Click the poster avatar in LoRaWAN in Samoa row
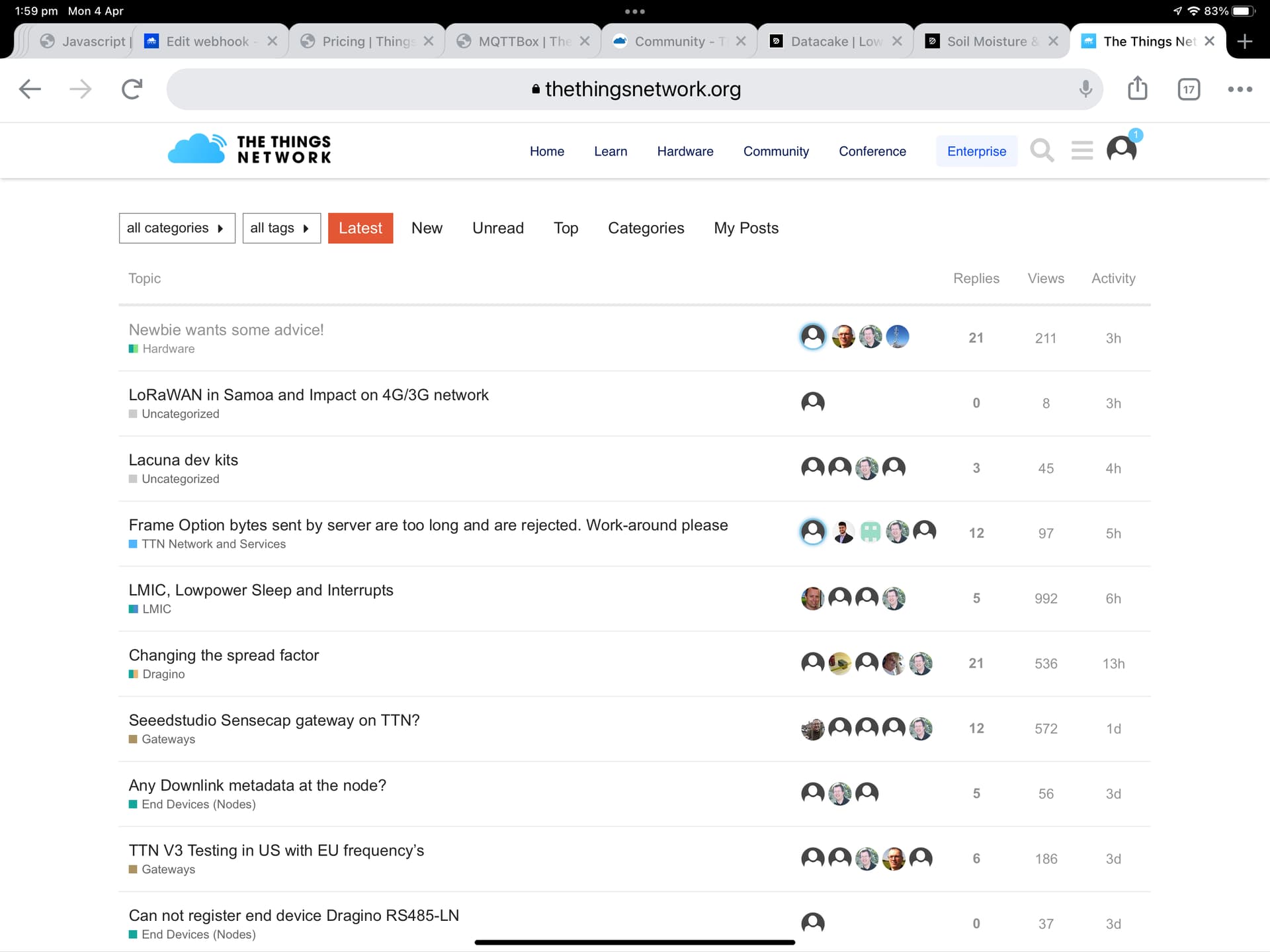Image resolution: width=1270 pixels, height=952 pixels. [x=813, y=402]
